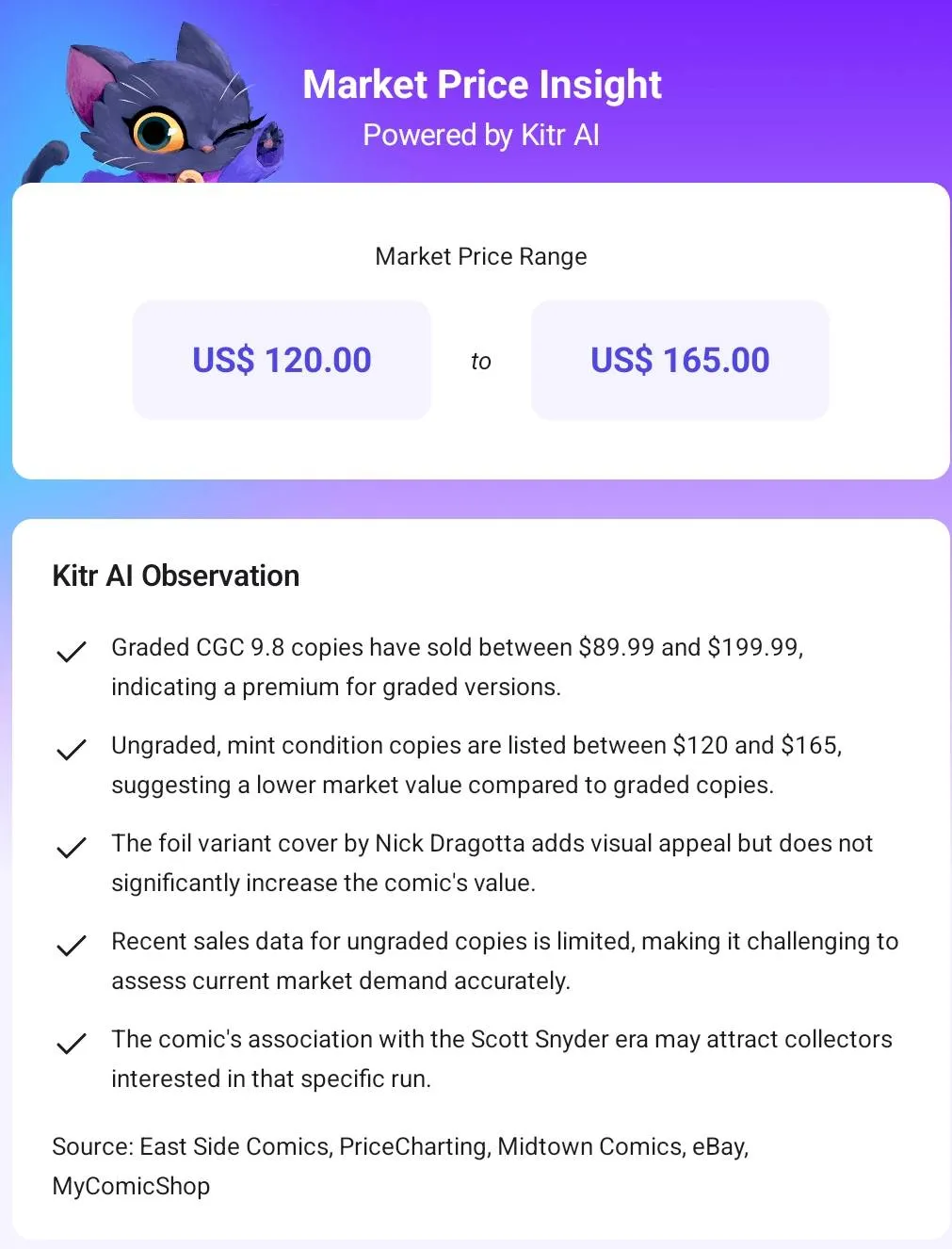Click the checkmark beside the graded CGC 9.8 observation

tap(72, 651)
